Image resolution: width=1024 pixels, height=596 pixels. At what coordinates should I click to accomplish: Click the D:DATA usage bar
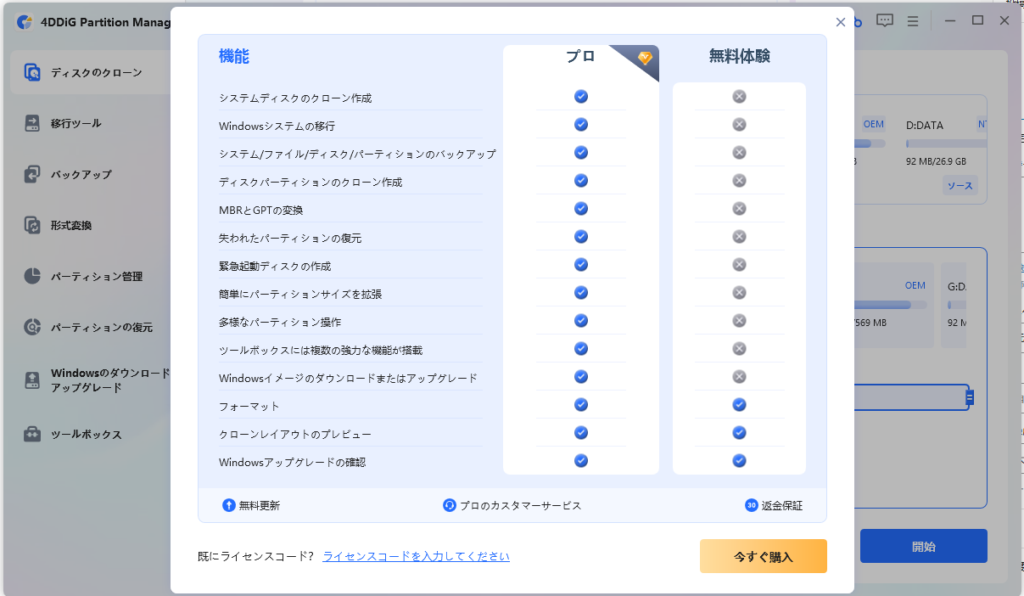click(x=946, y=144)
